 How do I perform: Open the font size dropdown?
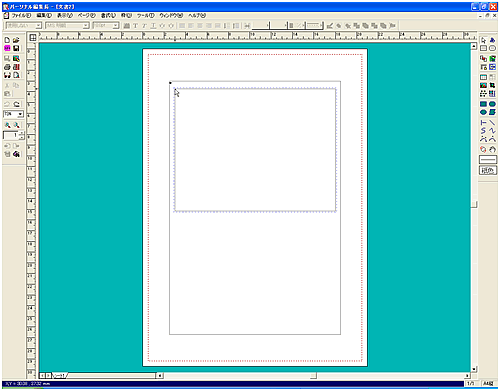116,25
